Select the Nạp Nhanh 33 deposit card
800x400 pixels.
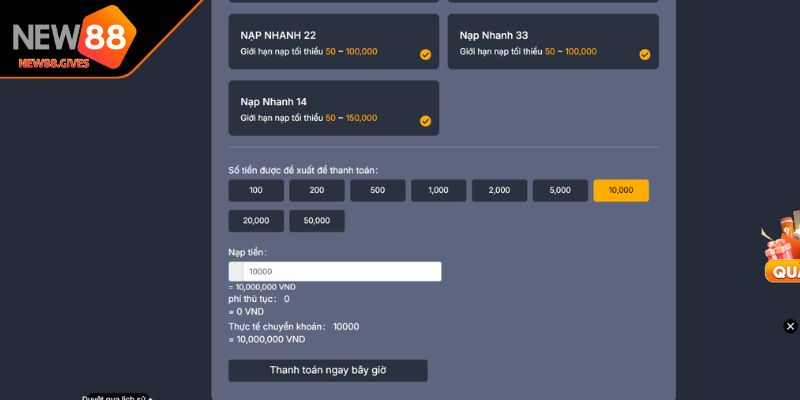[x=553, y=41]
